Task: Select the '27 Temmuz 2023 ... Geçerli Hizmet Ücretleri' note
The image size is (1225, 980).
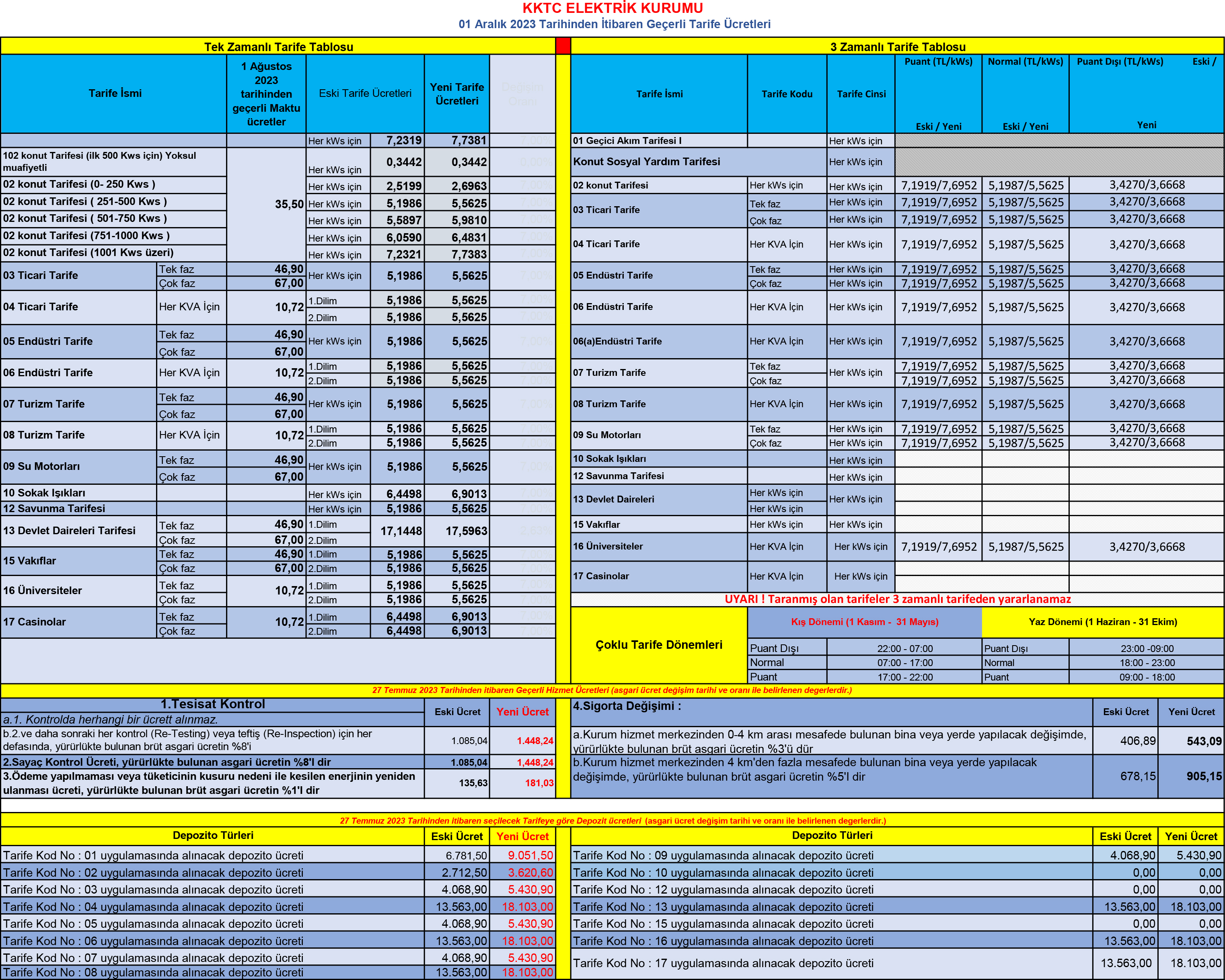Action: point(612,691)
